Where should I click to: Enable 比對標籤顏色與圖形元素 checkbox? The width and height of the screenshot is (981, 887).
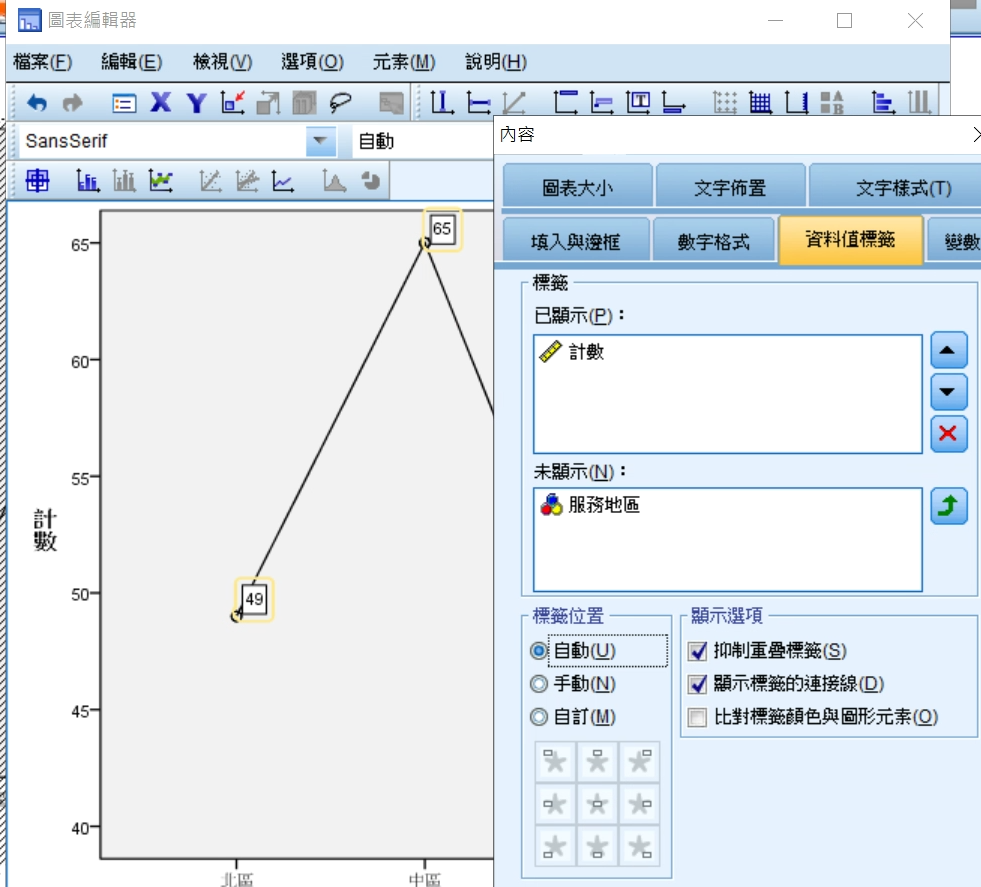coord(698,717)
